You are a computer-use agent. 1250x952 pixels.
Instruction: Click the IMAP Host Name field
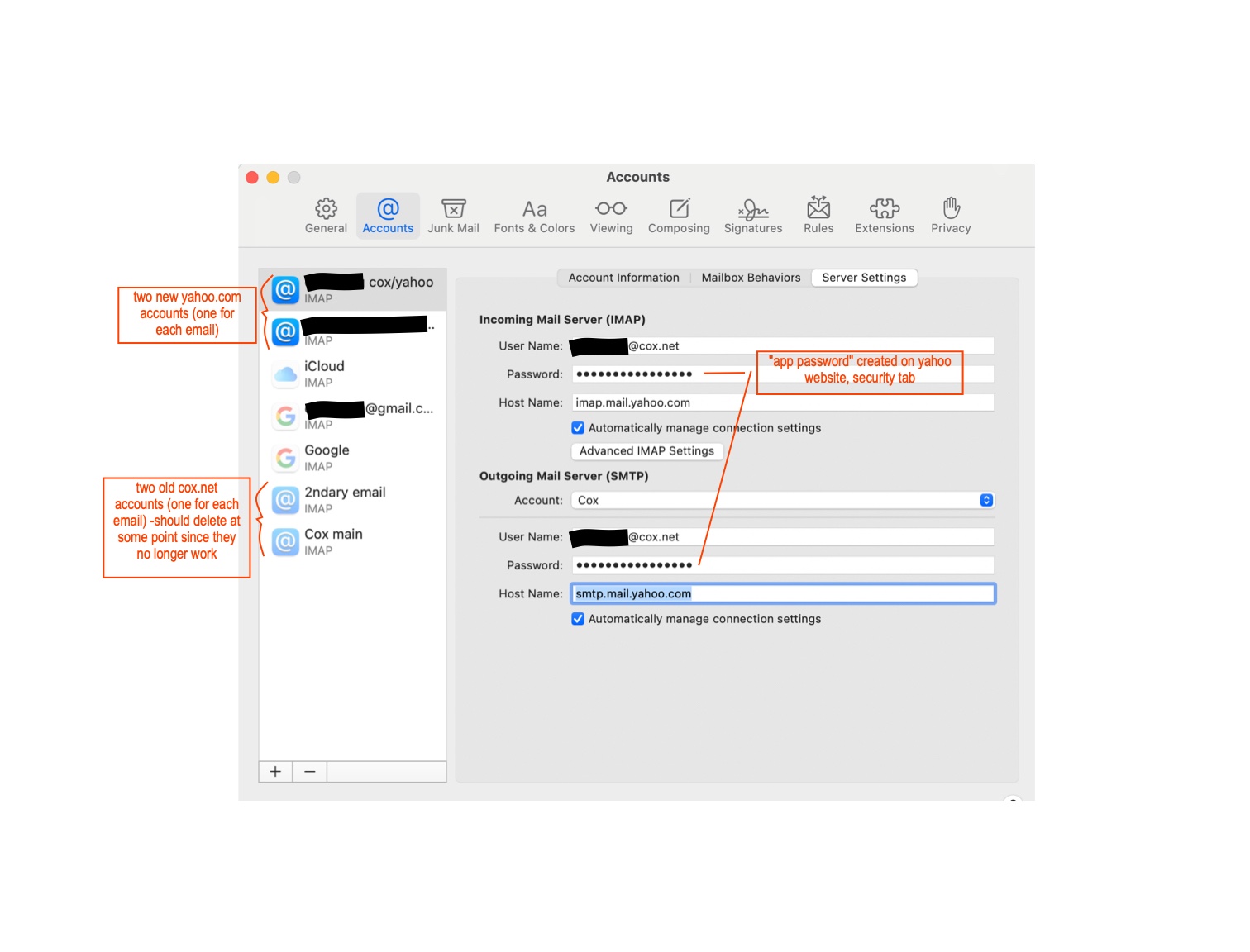coord(783,402)
